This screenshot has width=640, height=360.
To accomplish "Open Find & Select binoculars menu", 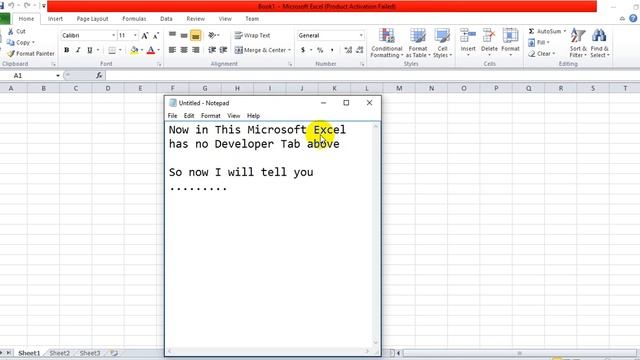I will 599,43.
